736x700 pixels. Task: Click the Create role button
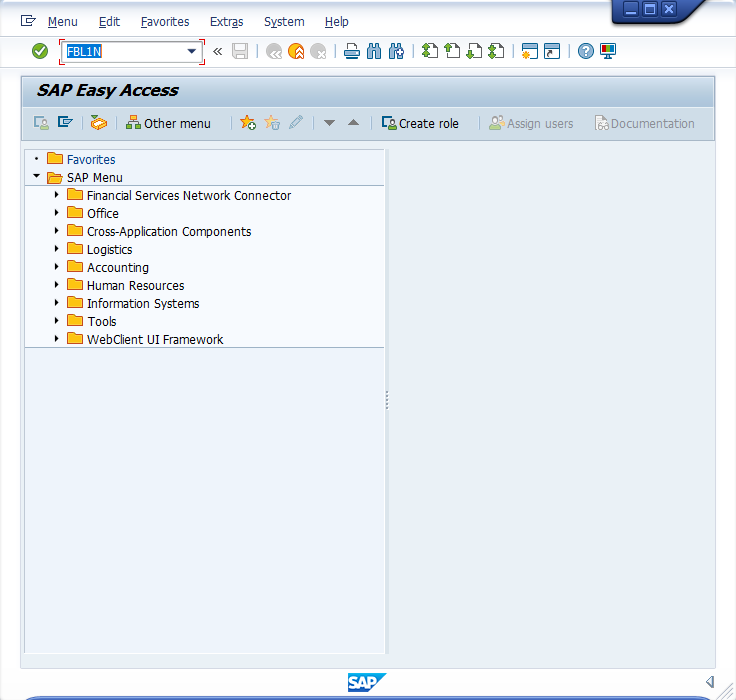[420, 123]
